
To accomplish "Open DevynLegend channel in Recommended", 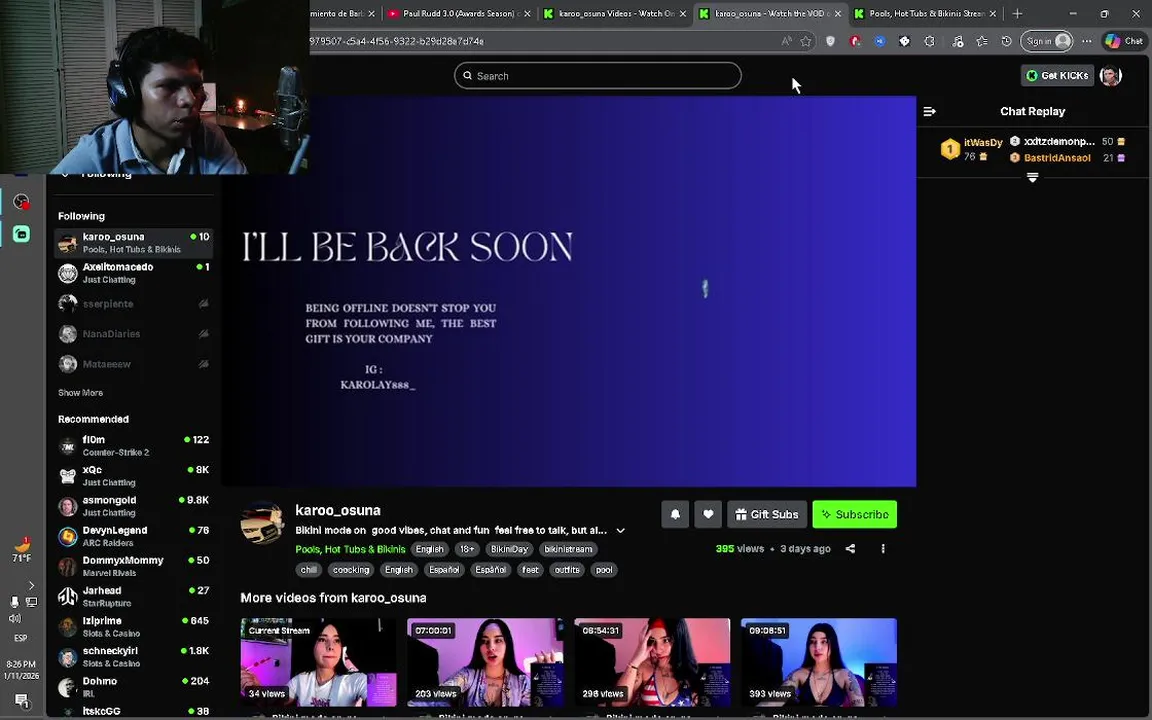I will pyautogui.click(x=134, y=536).
